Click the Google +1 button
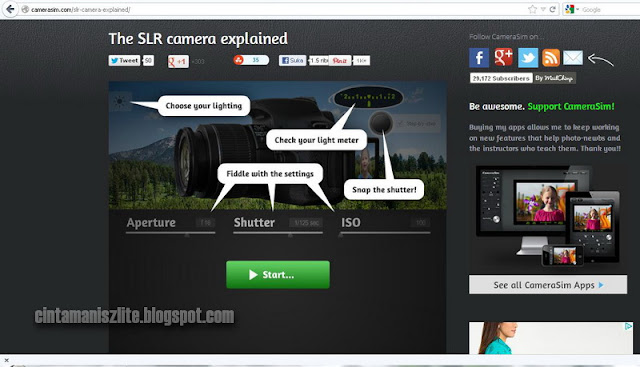Screen dimensions: 640x367 (x=178, y=61)
